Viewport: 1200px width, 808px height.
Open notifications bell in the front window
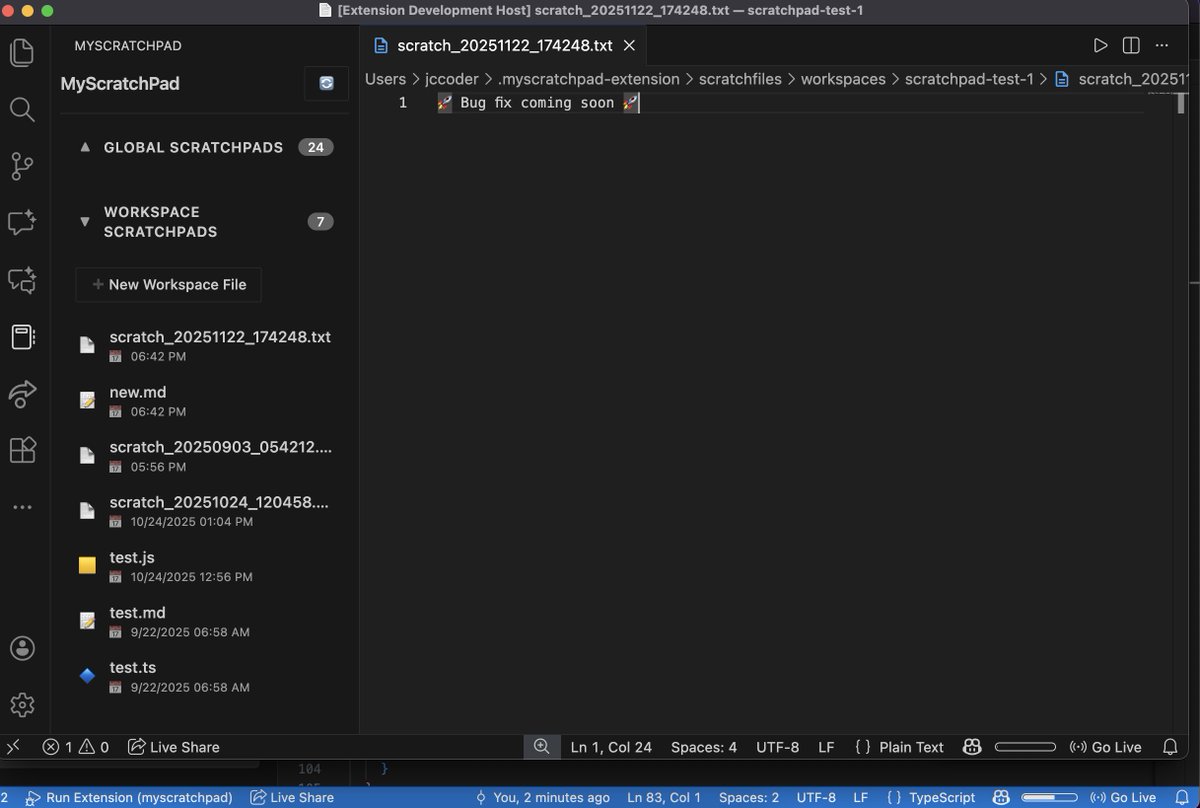1170,747
